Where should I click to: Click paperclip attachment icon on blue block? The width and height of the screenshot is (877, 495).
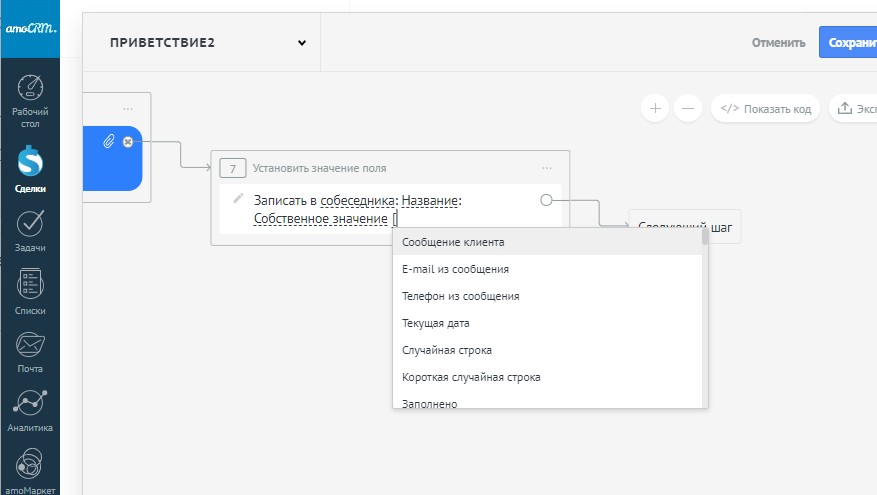tap(109, 142)
